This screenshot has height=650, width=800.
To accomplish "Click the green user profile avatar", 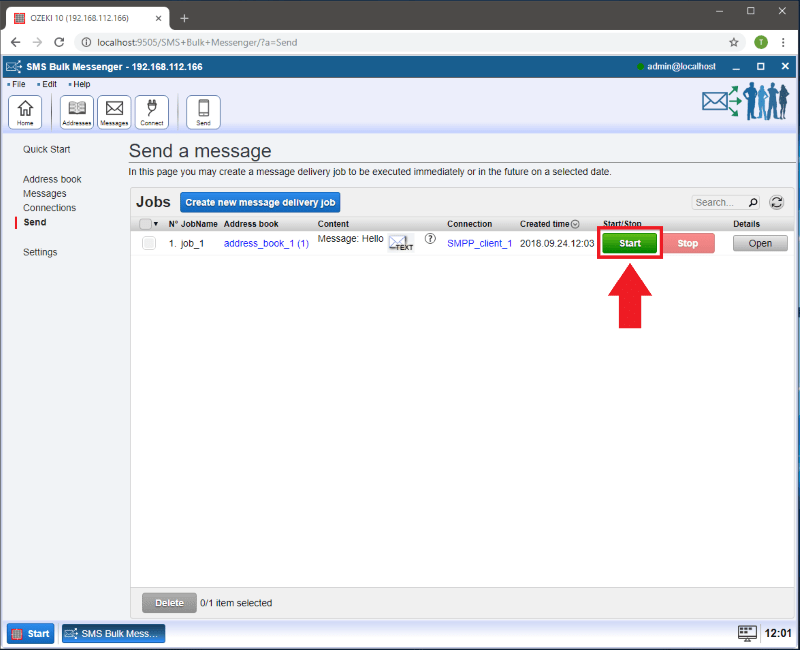I will 761,42.
